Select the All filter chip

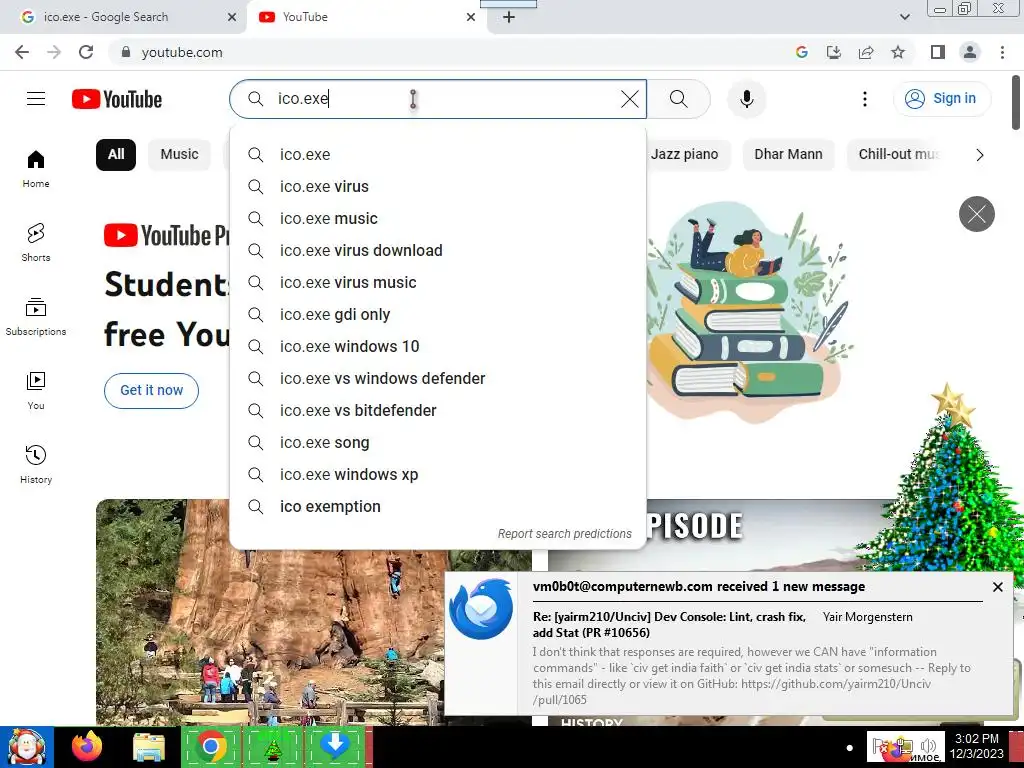coord(116,155)
